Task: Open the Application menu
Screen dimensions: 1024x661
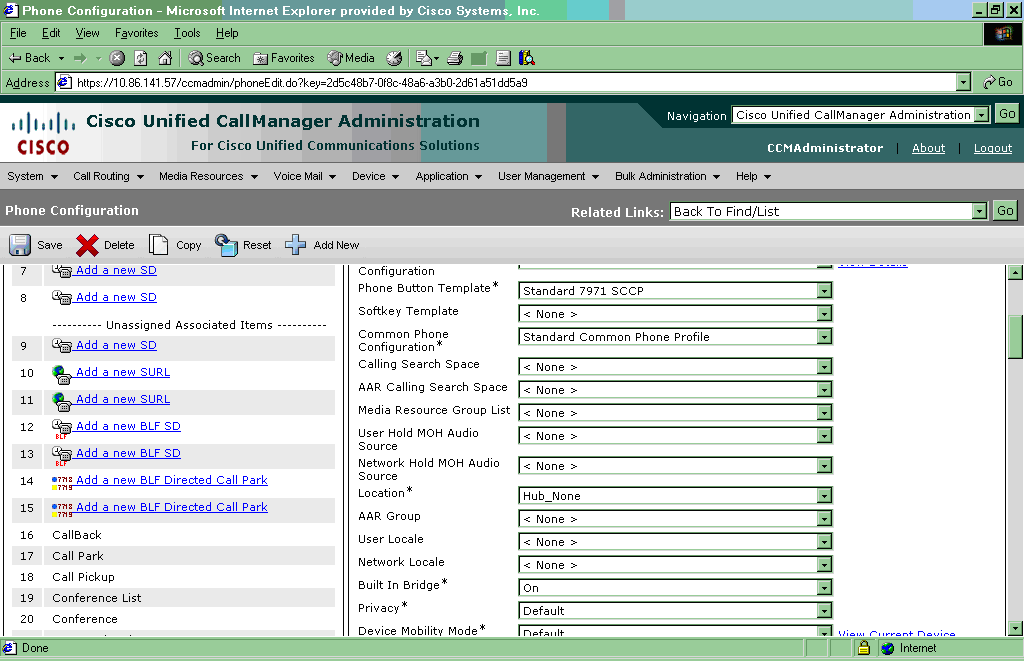Action: coord(448,176)
